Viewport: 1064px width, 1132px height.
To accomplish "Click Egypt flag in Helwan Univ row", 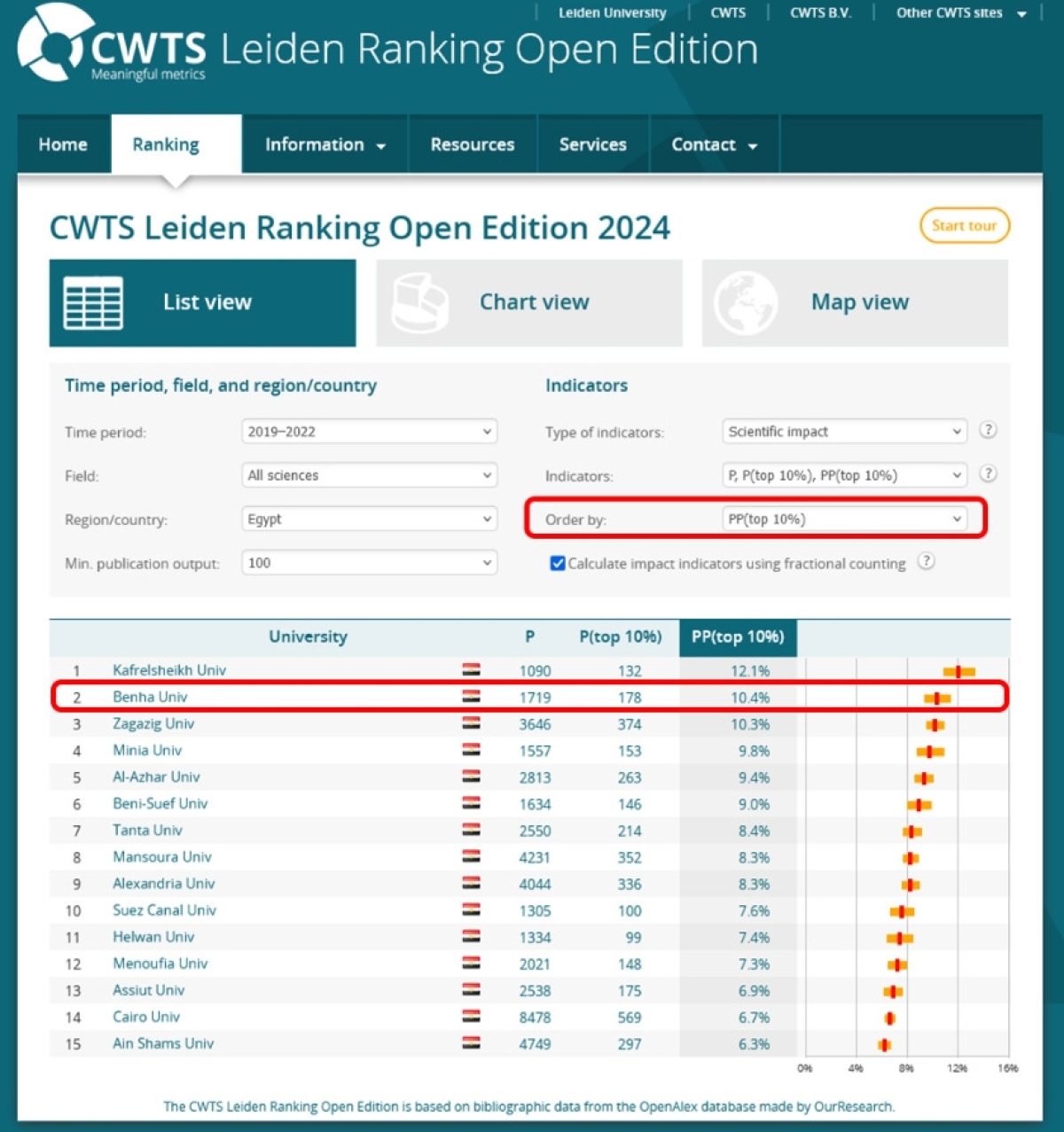I will 472,936.
